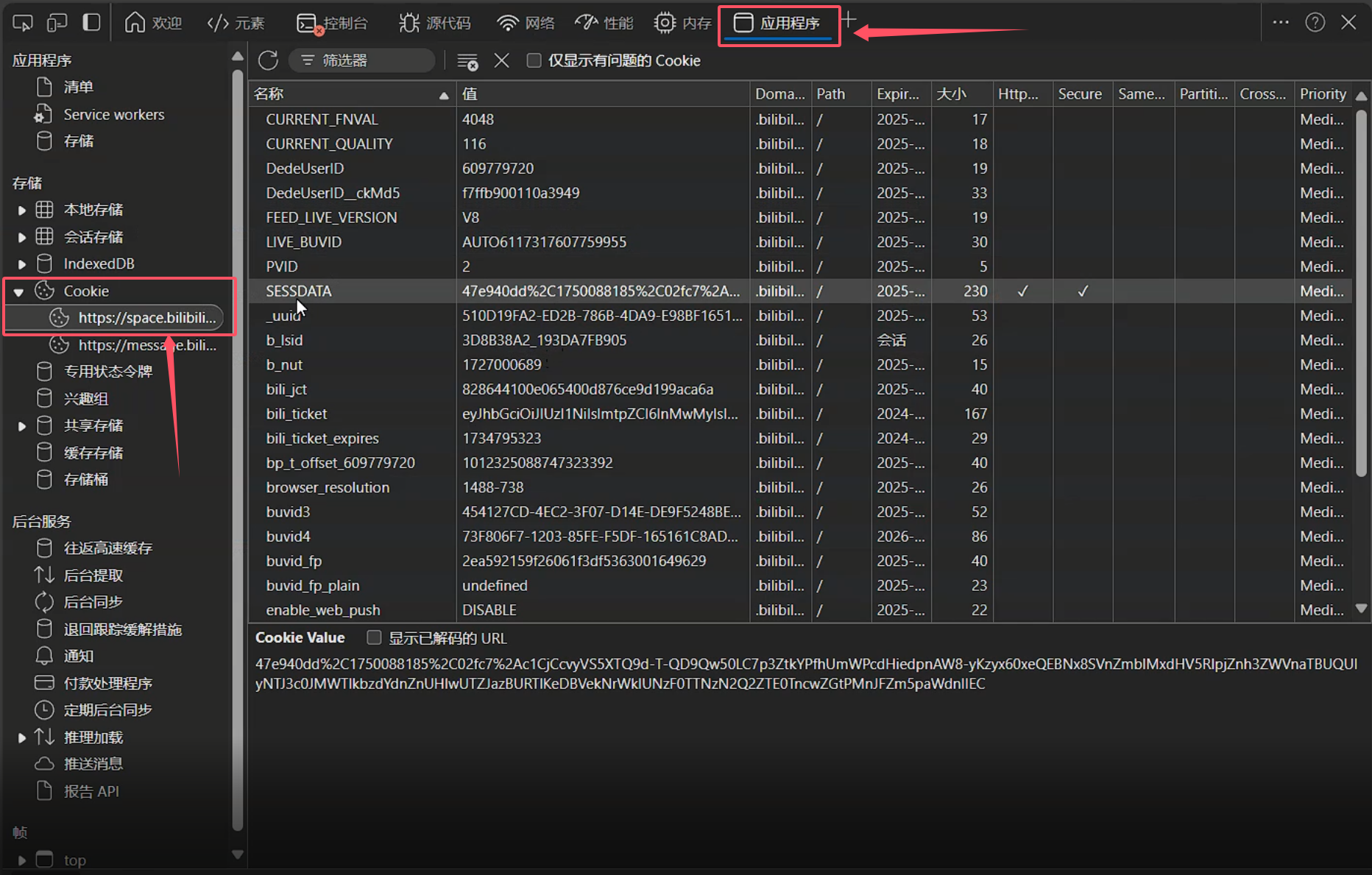Sort by the 大小 column header
The image size is (1372, 875).
[961, 93]
